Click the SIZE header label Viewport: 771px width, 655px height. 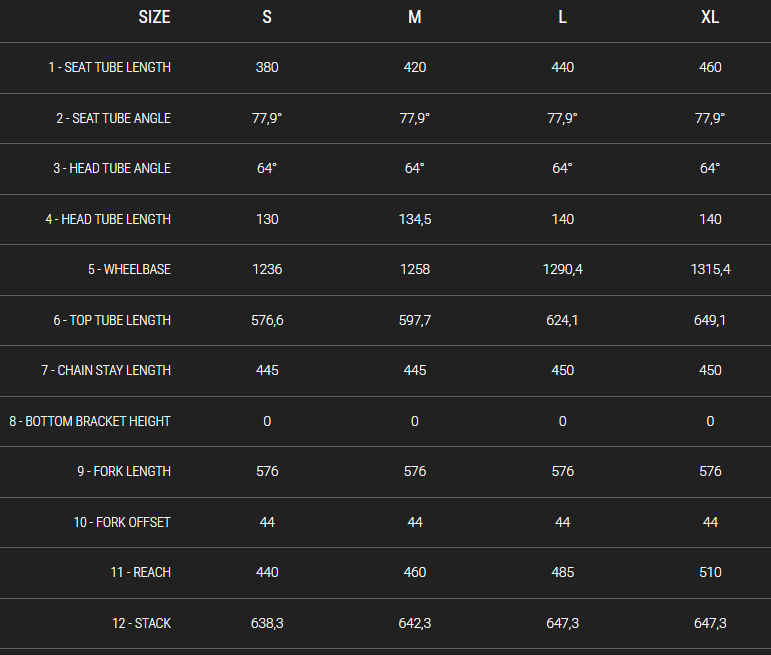pos(154,18)
